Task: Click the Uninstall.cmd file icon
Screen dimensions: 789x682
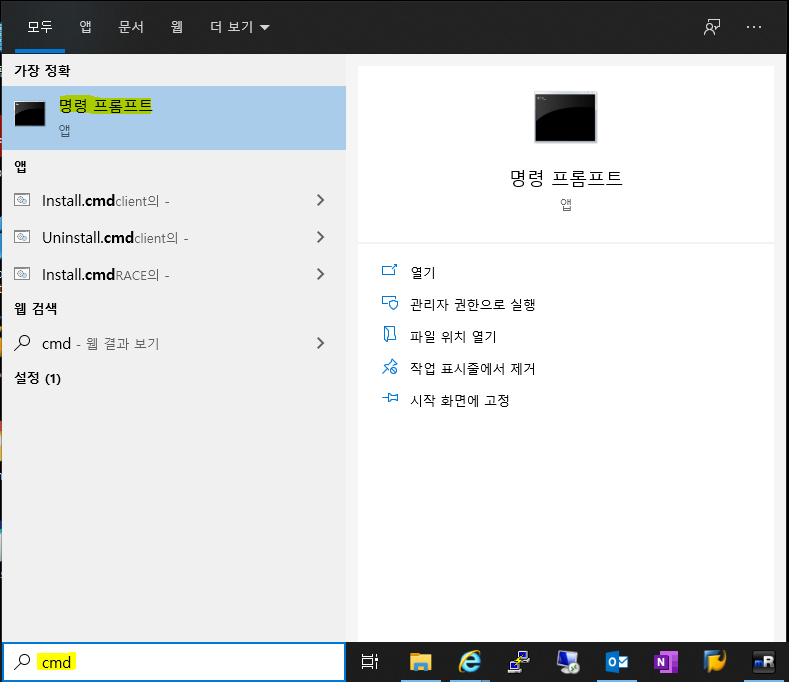Action: pos(22,237)
